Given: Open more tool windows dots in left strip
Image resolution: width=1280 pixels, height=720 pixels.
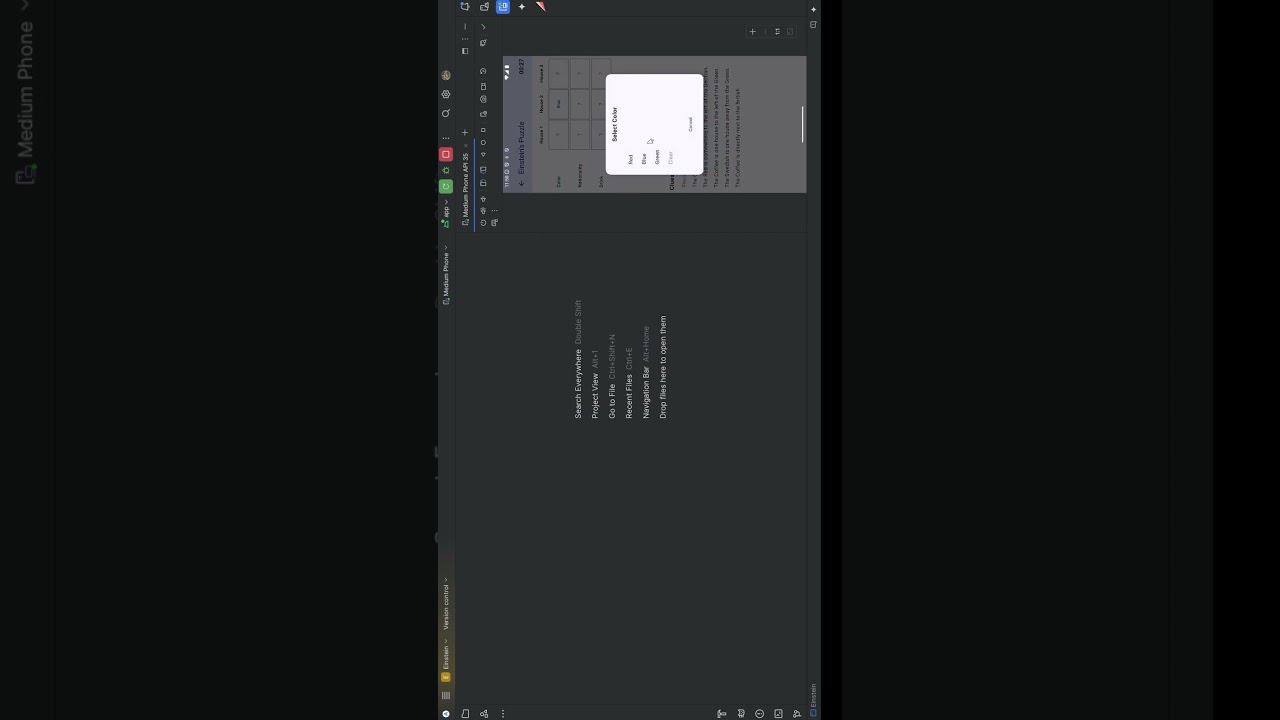Looking at the screenshot, I should pyautogui.click(x=503, y=713).
